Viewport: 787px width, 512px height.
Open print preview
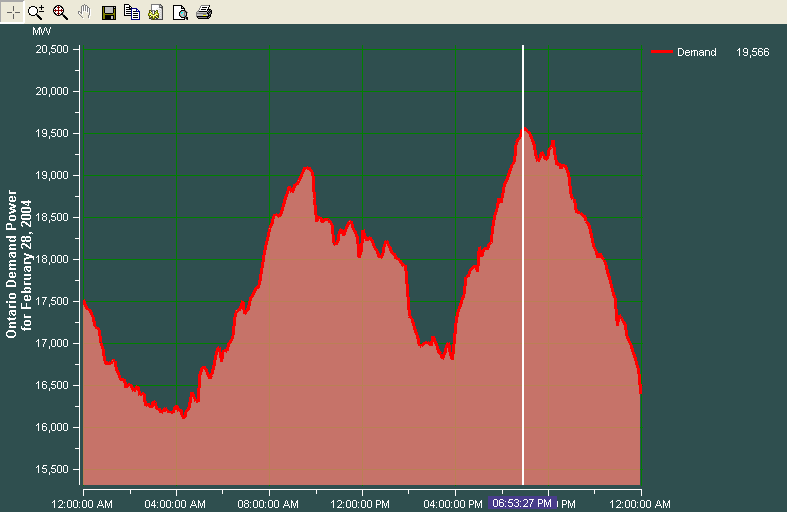point(180,12)
